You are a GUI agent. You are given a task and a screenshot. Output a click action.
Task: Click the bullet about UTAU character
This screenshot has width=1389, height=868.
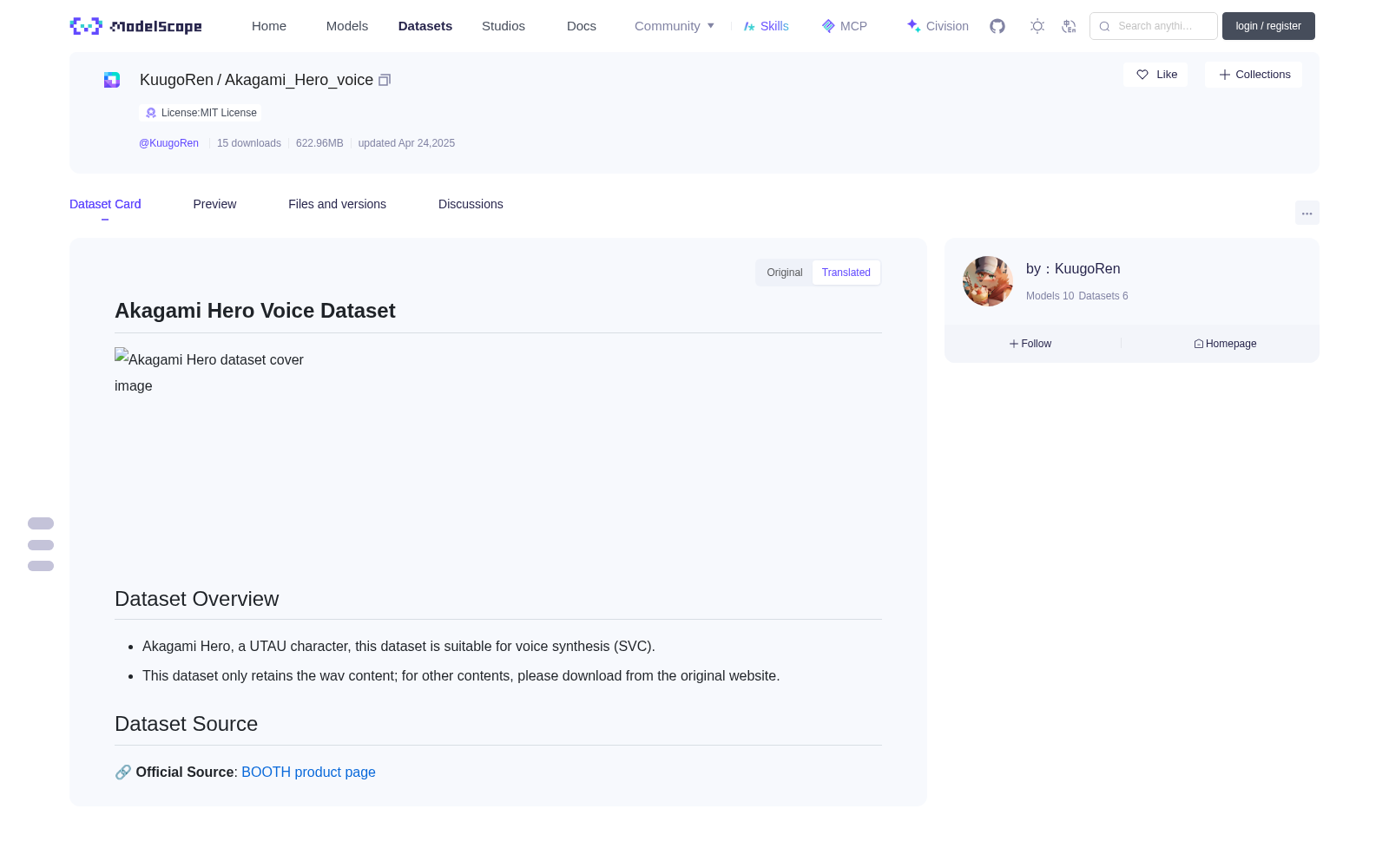click(398, 647)
